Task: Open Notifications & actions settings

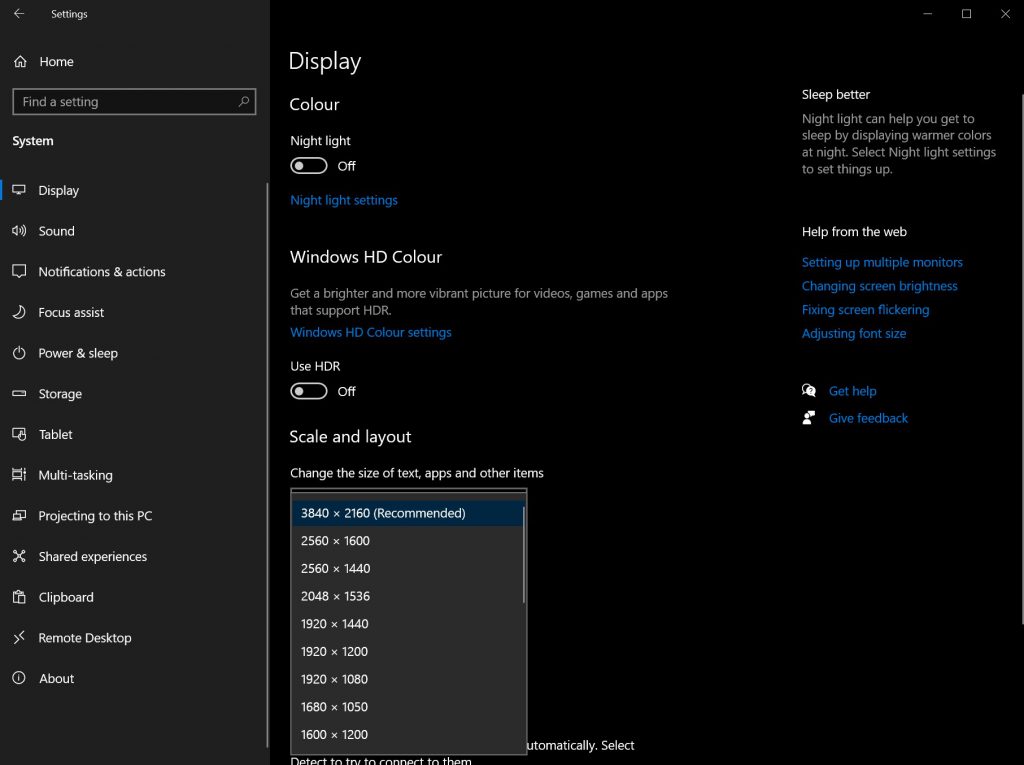Action: coord(101,271)
